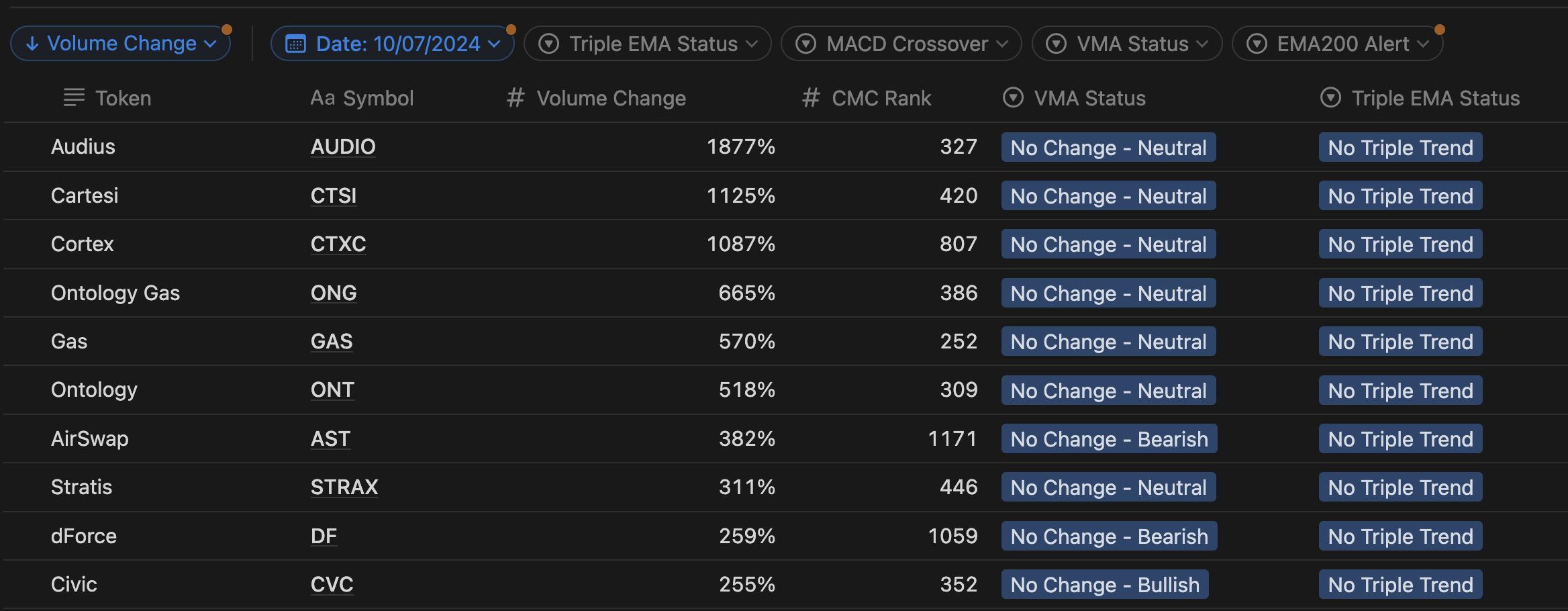Follow the STRAX symbol link
Image resolution: width=1568 pixels, height=611 pixels.
point(344,487)
